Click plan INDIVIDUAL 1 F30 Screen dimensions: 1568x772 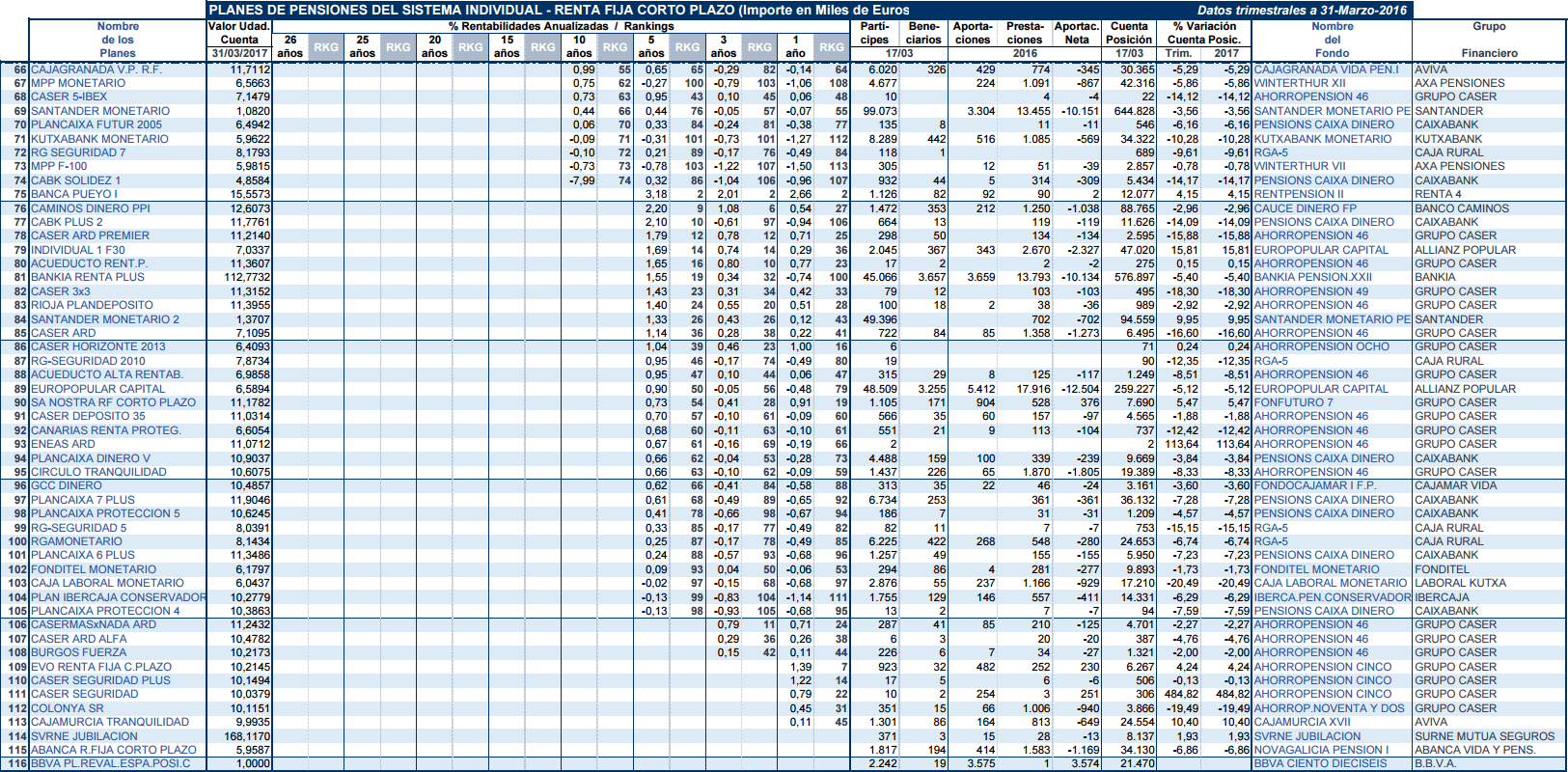(78, 250)
